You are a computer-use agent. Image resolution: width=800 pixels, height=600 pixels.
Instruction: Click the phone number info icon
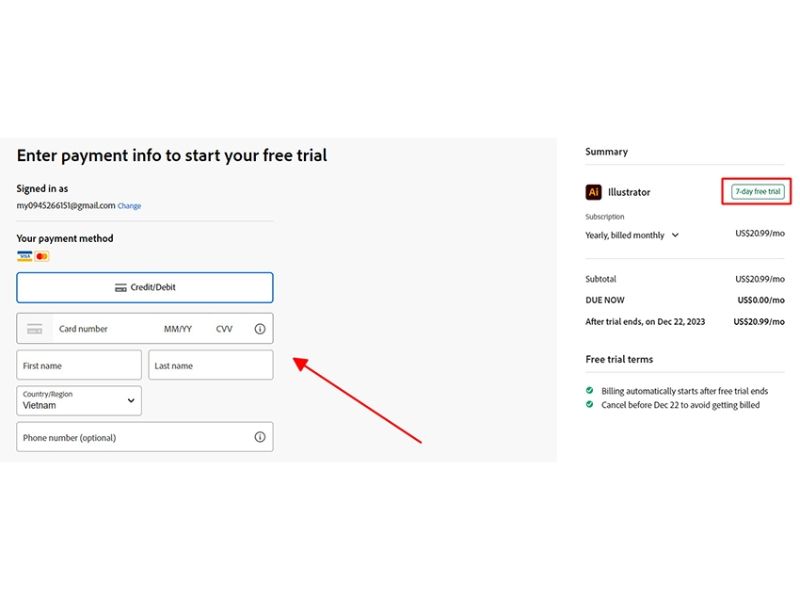coord(260,437)
